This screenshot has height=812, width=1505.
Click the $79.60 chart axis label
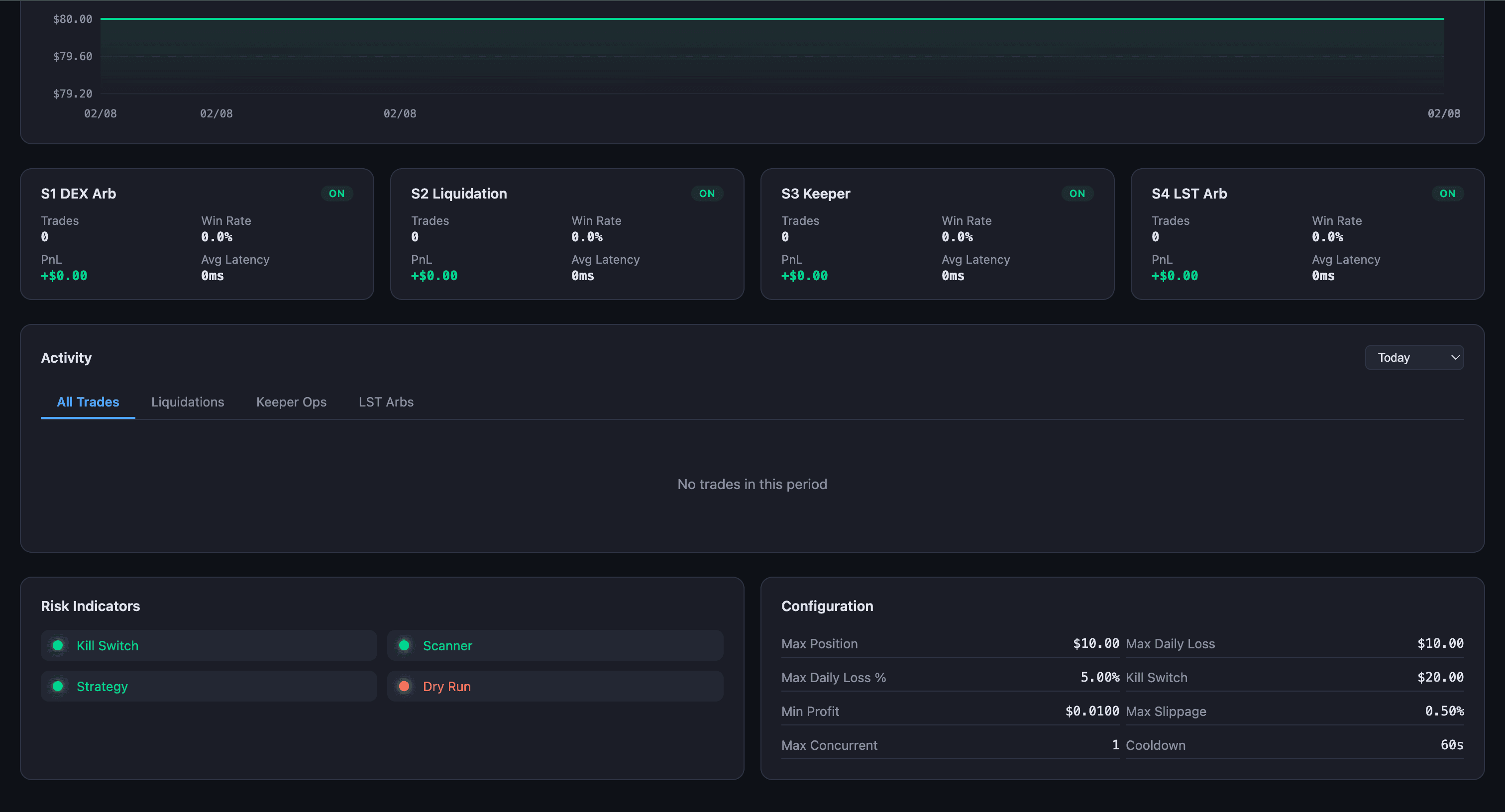click(x=73, y=57)
